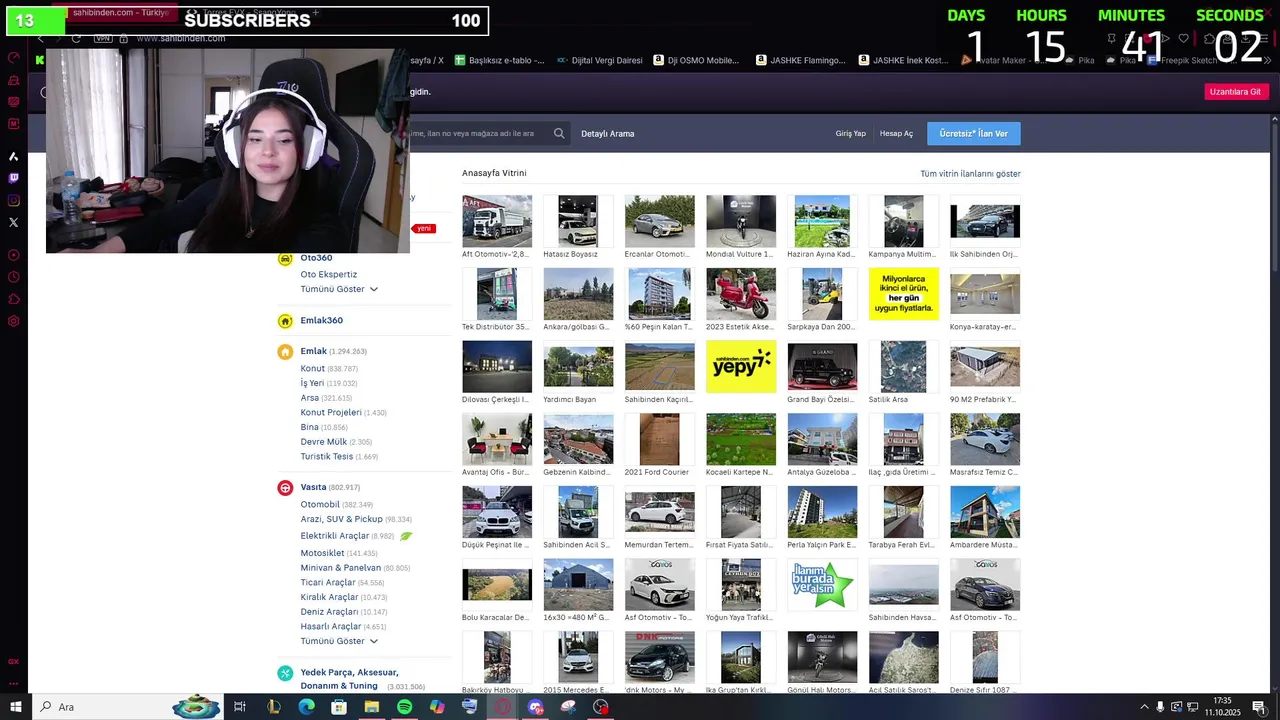Open File Explorer from the taskbar
The width and height of the screenshot is (1280, 720).
[x=371, y=707]
